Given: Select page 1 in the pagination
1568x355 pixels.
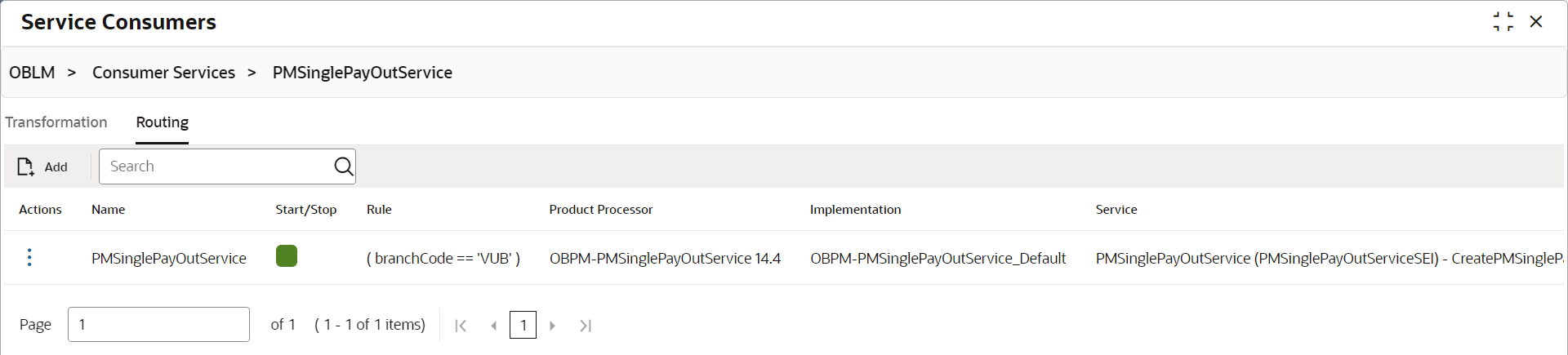Looking at the screenshot, I should coord(523,325).
